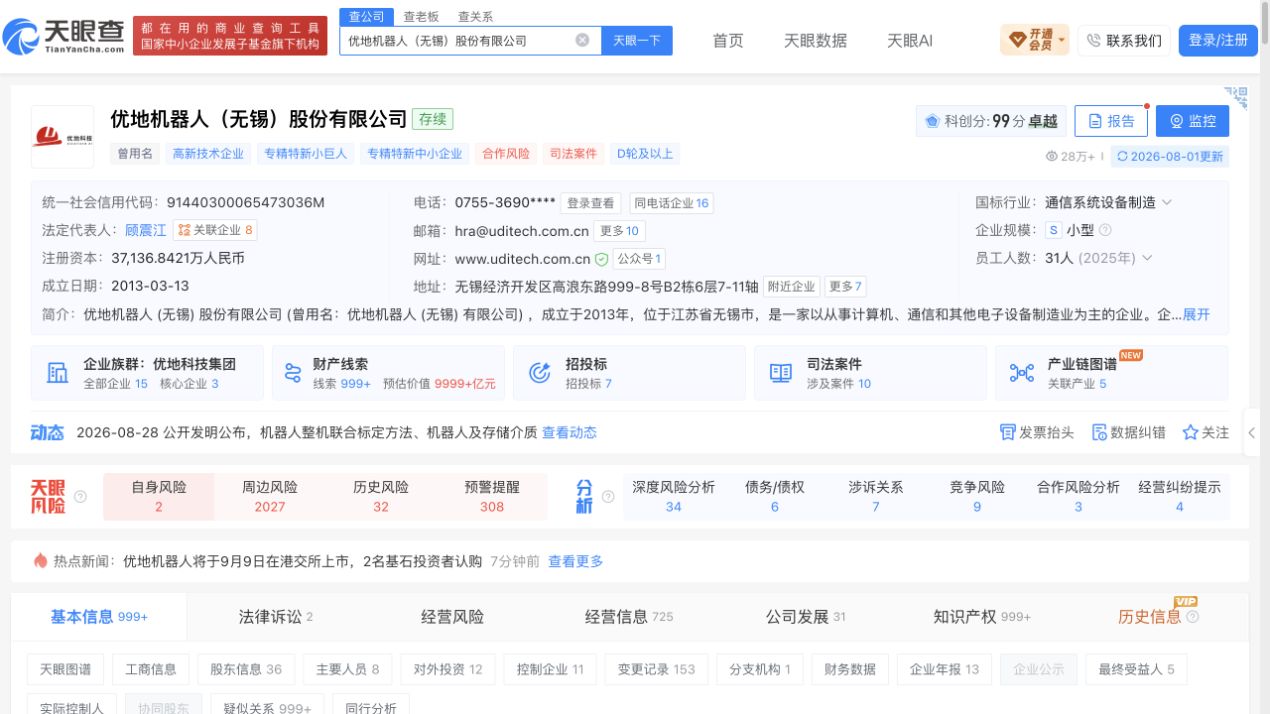
Task: Expand the 国标行业 dropdown arrow
Action: click(x=1166, y=202)
